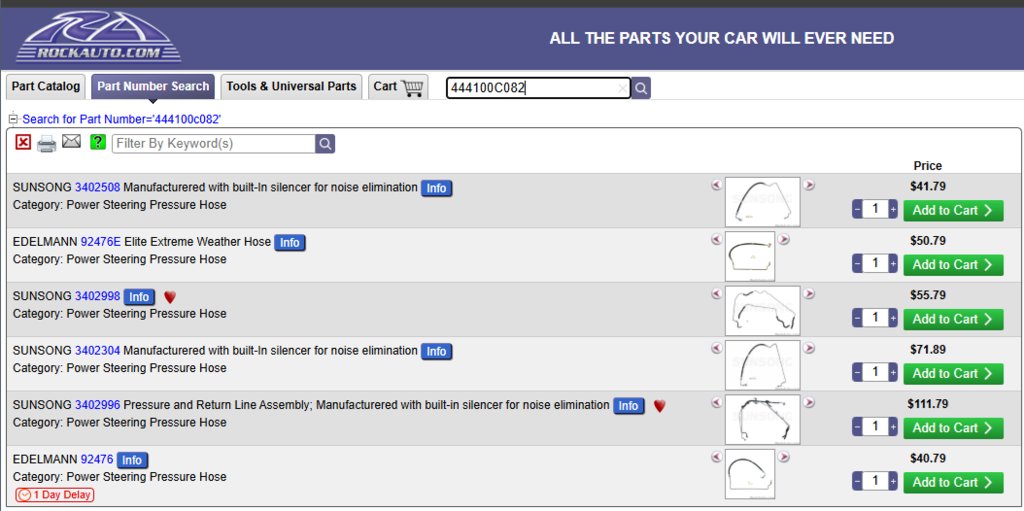The height and width of the screenshot is (511, 1024).
Task: Collapse the Search for Part Number tree node
Action: click(13, 120)
